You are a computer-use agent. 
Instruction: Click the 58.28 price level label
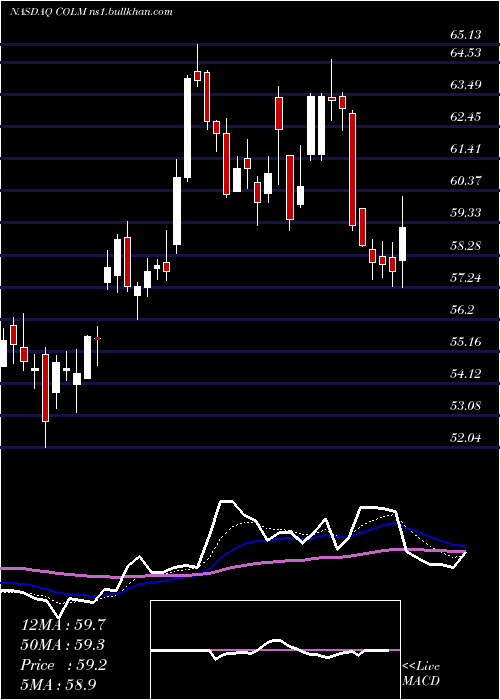[x=465, y=246]
